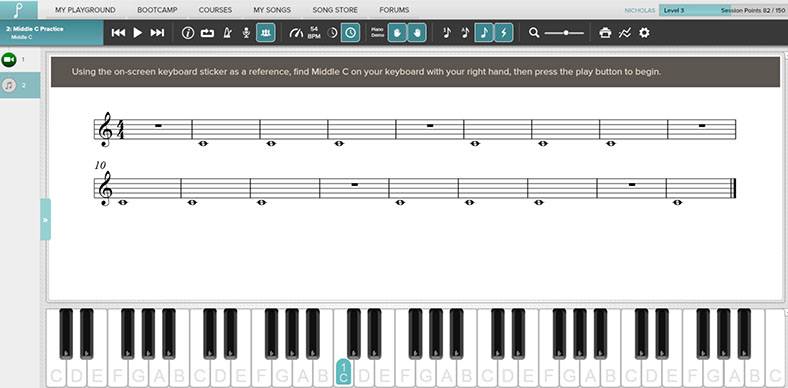
Task: Click the measure number 10 label
Action: [x=100, y=165]
